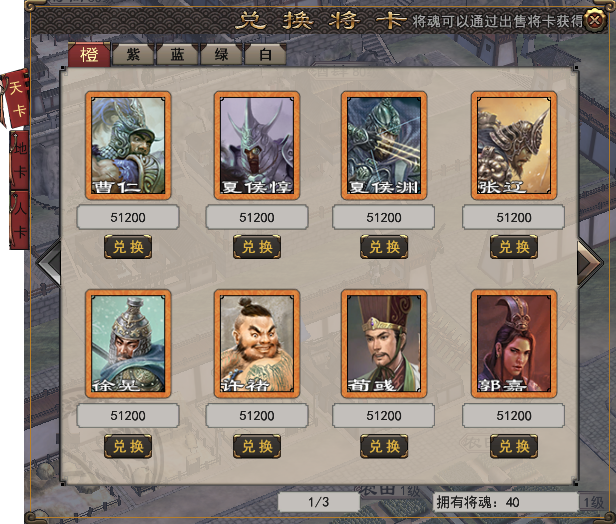The image size is (616, 524).
Task: Switch to the 蓝 blue card tab
Action: click(177, 54)
